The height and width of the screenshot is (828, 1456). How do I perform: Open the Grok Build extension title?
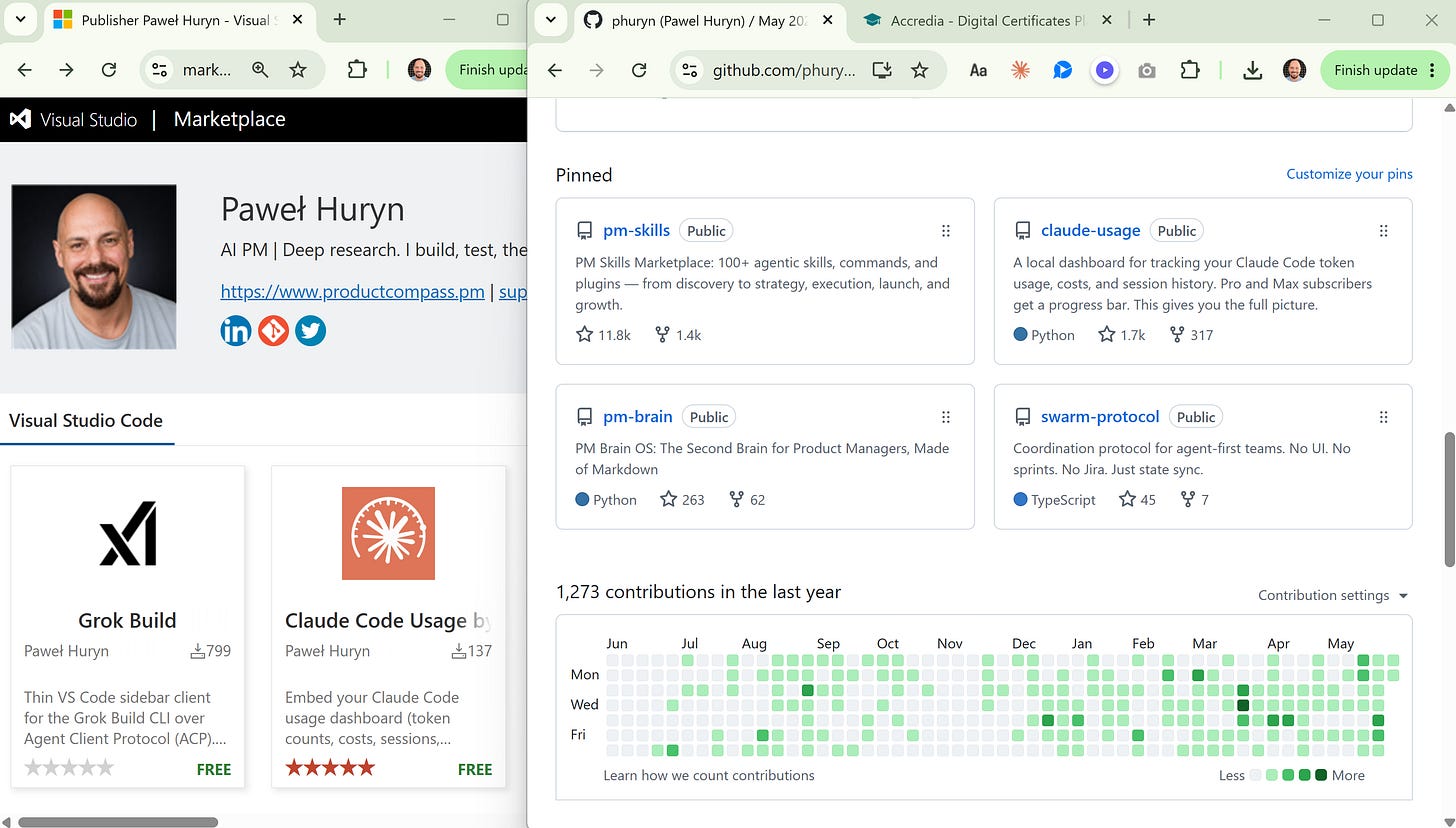point(127,620)
